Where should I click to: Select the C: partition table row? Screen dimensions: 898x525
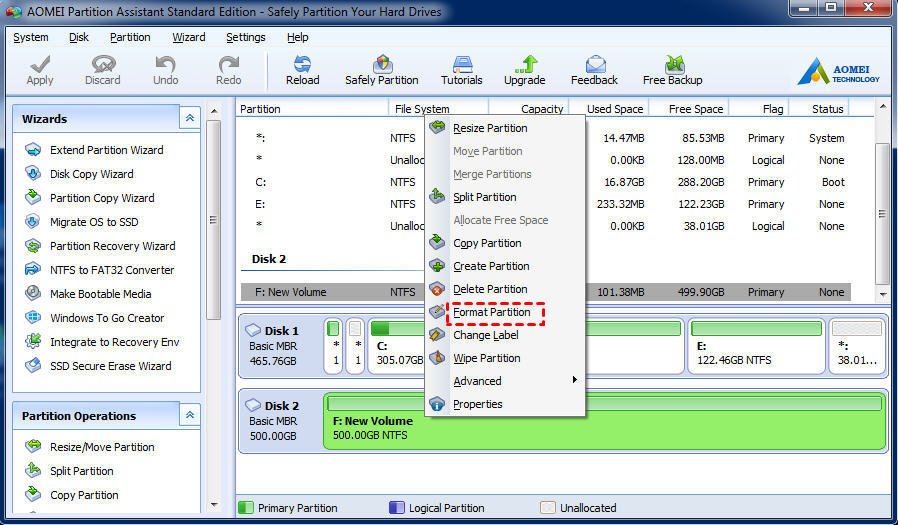[546, 182]
